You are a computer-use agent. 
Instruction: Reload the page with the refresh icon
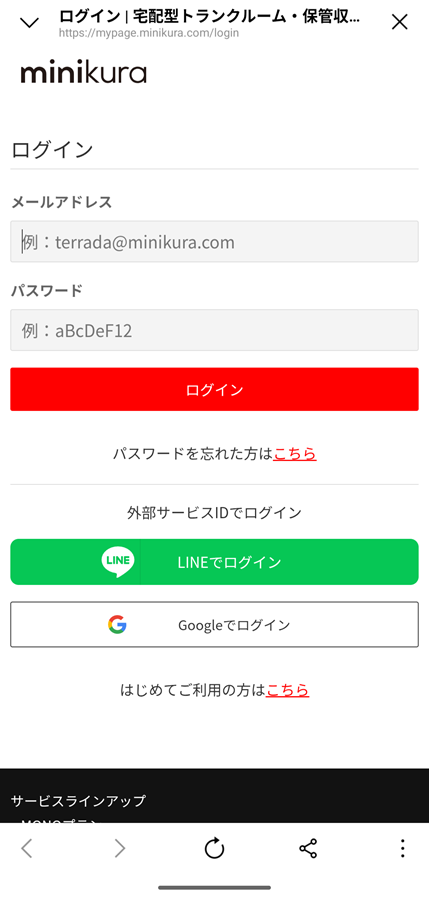pyautogui.click(x=214, y=848)
